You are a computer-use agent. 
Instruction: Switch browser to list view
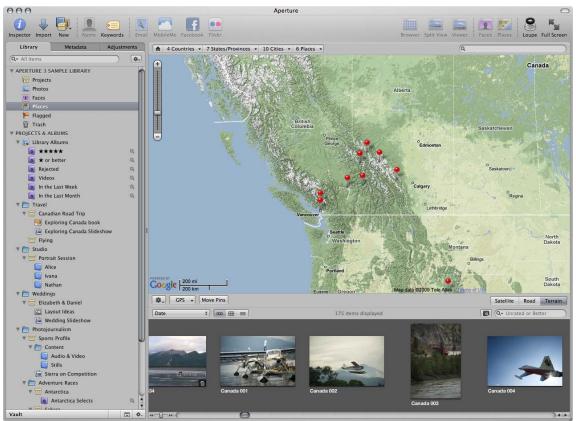(x=242, y=313)
